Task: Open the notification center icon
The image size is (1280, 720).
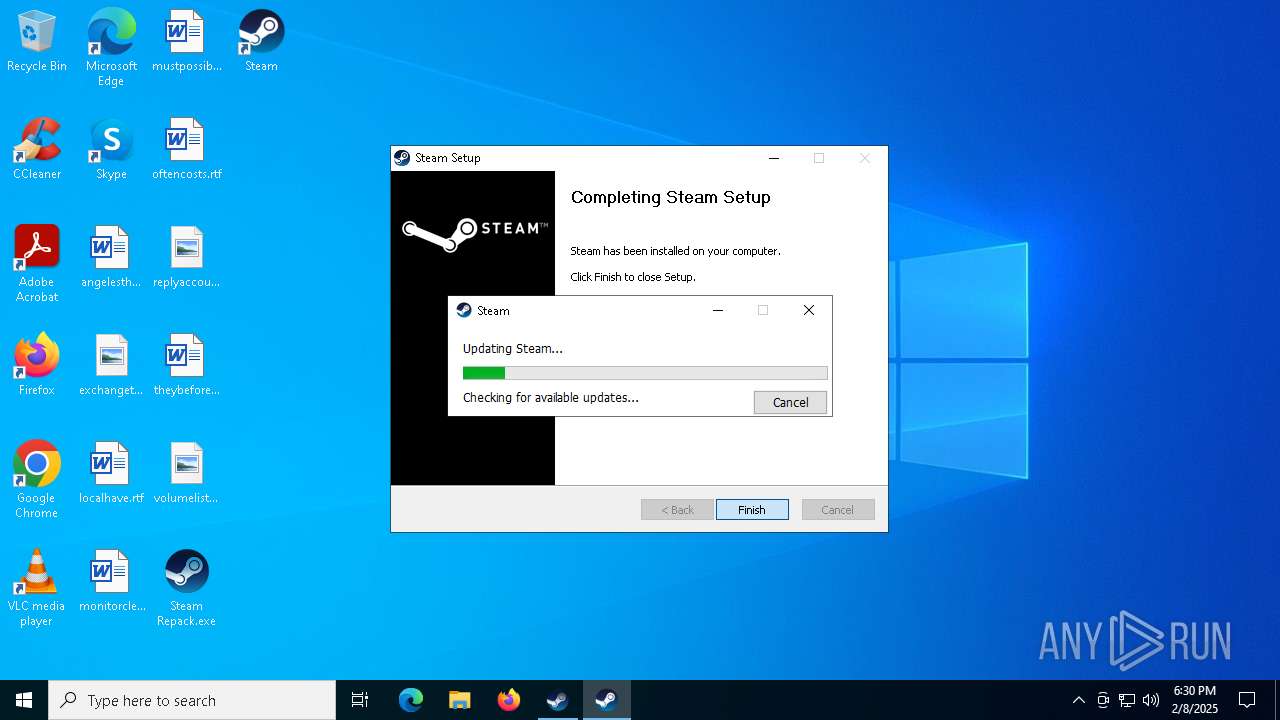Action: point(1247,700)
